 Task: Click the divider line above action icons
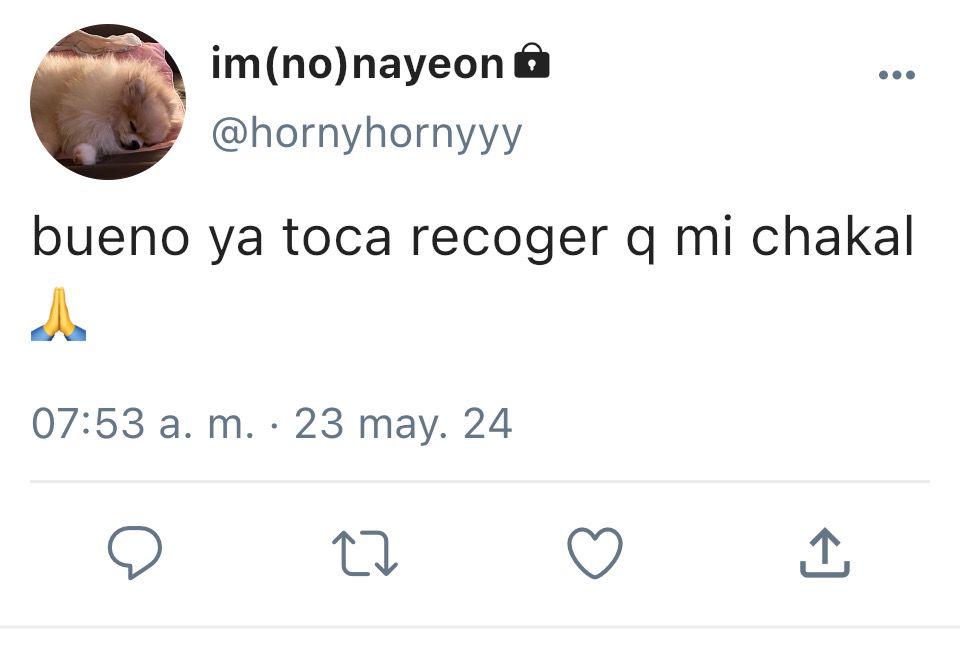click(479, 482)
